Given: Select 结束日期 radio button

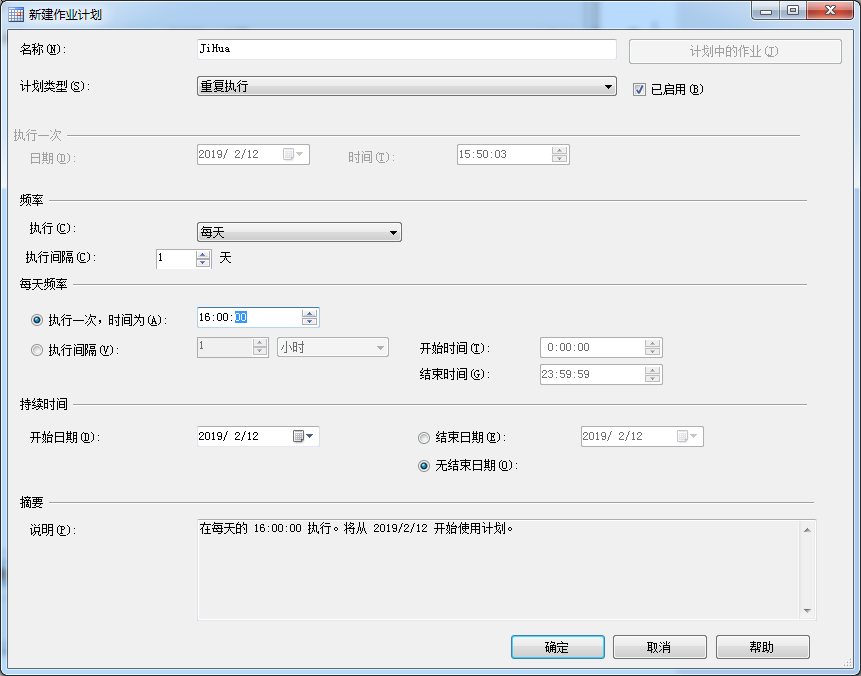Looking at the screenshot, I should click(x=424, y=438).
